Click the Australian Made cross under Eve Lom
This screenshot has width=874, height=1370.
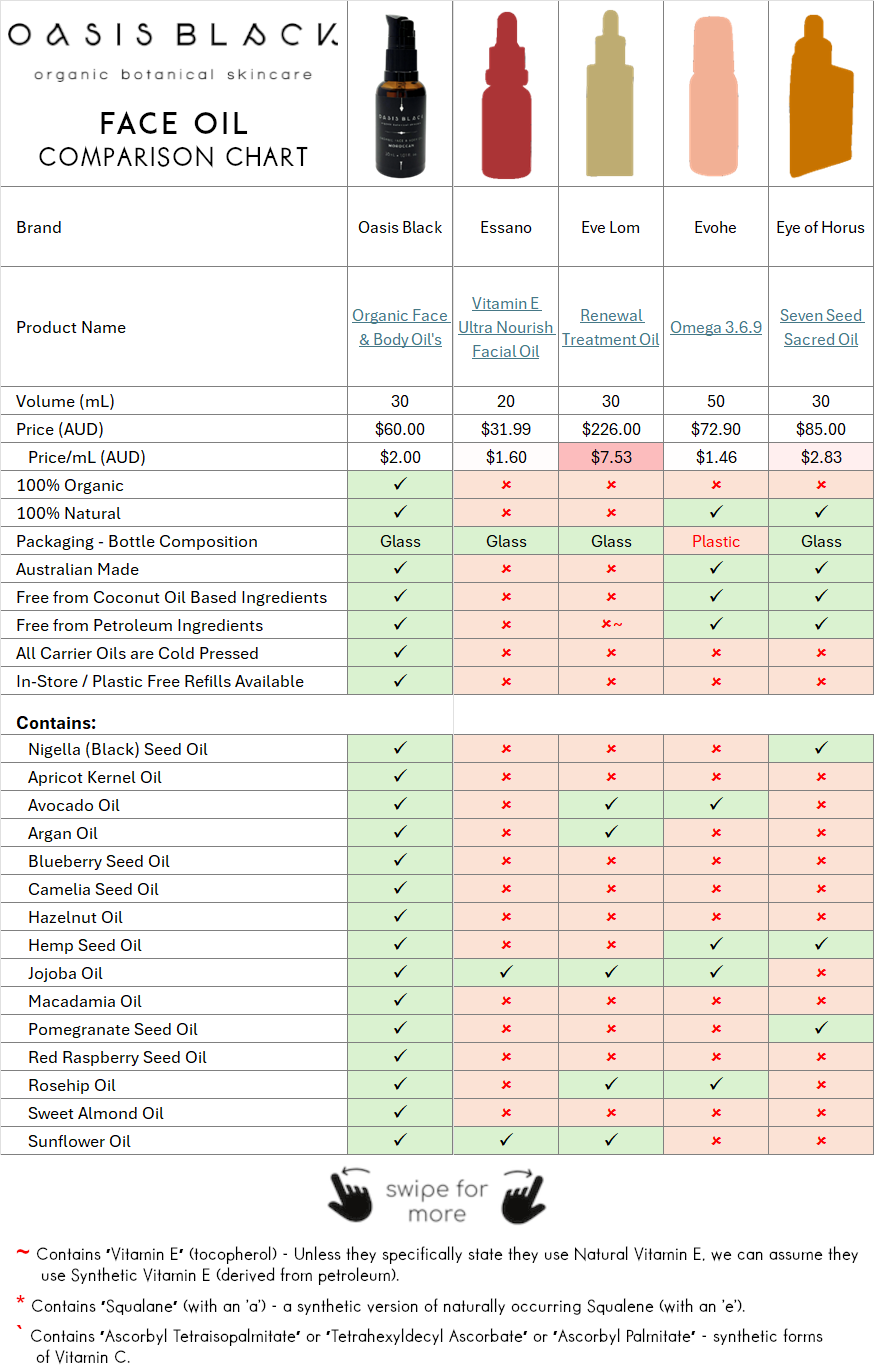[x=610, y=569]
